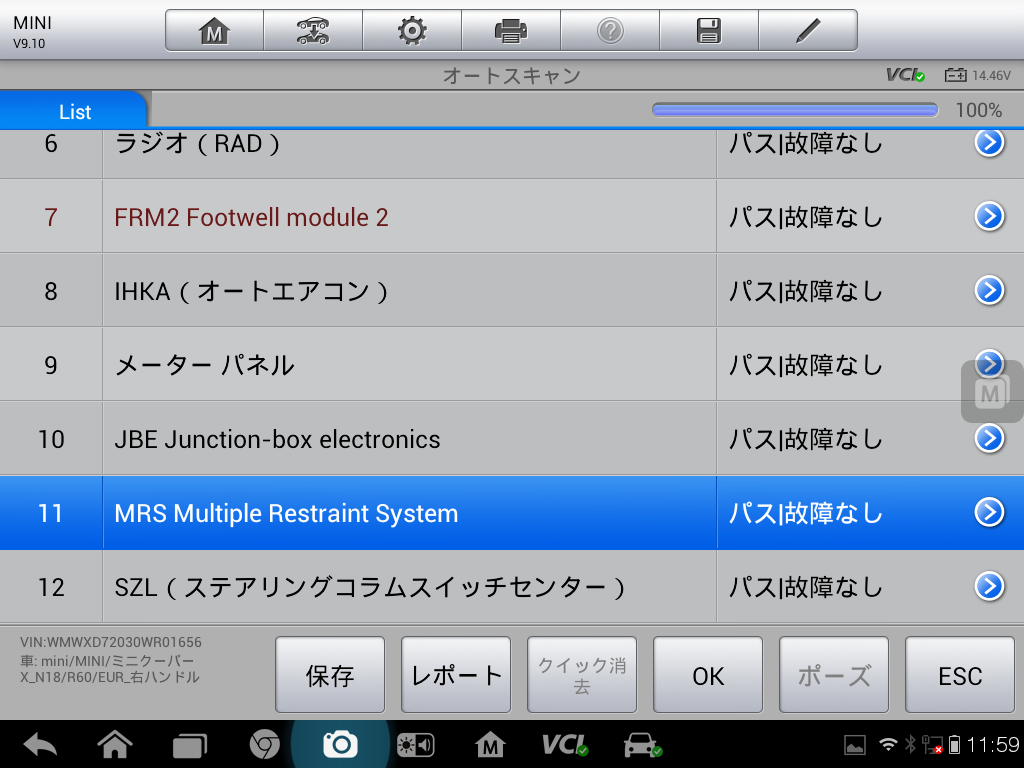Open the vehicle diagnostics car icon

pos(643,744)
